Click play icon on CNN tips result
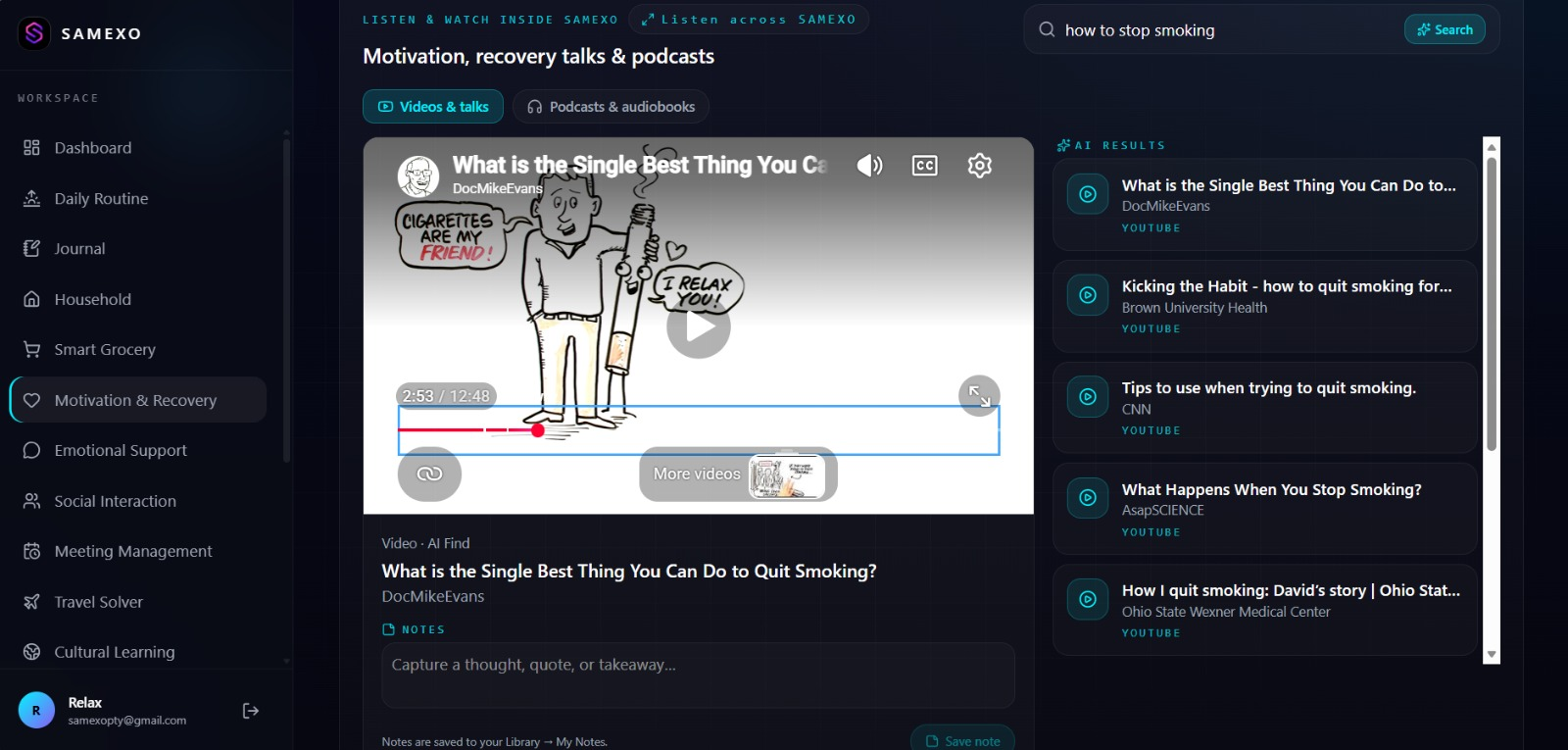This screenshot has height=750, width=1568. tap(1088, 397)
